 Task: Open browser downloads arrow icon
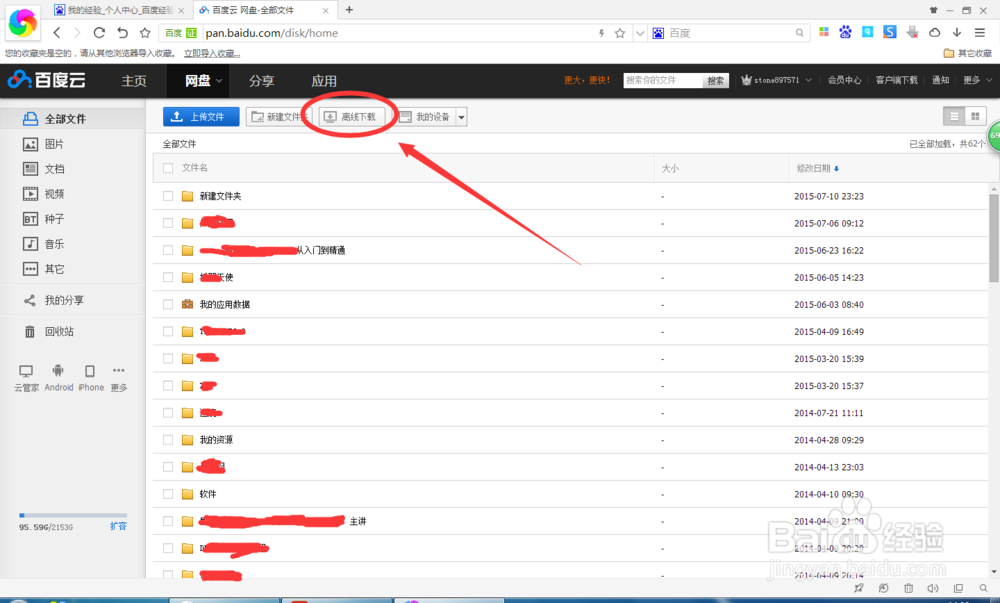point(957,33)
